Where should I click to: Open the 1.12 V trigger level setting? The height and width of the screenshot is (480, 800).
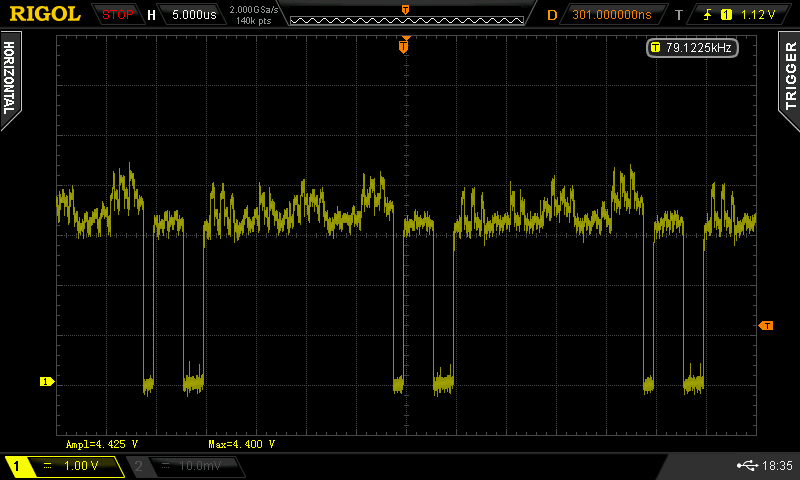click(758, 15)
